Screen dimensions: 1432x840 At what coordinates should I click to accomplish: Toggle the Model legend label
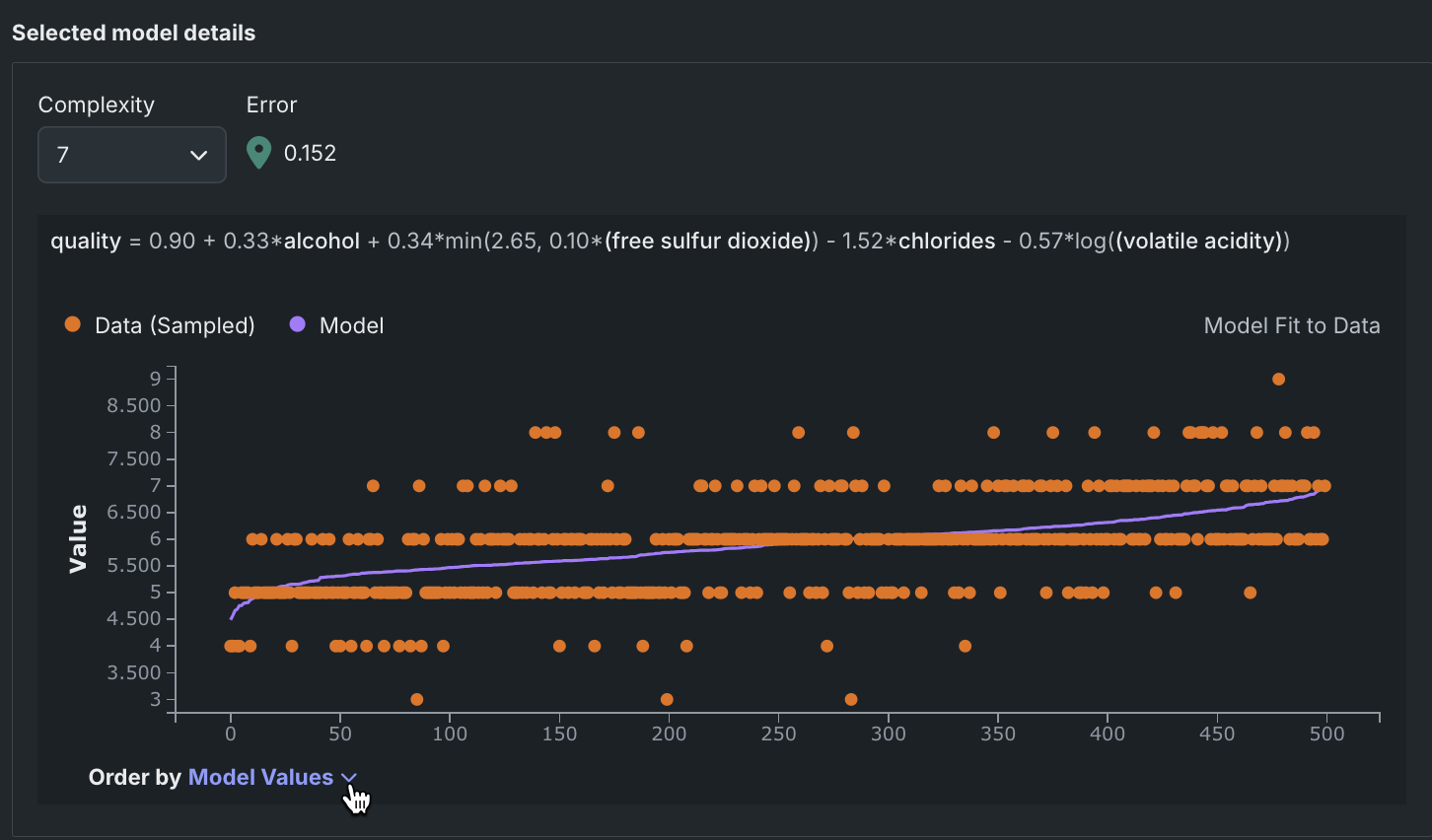click(351, 325)
